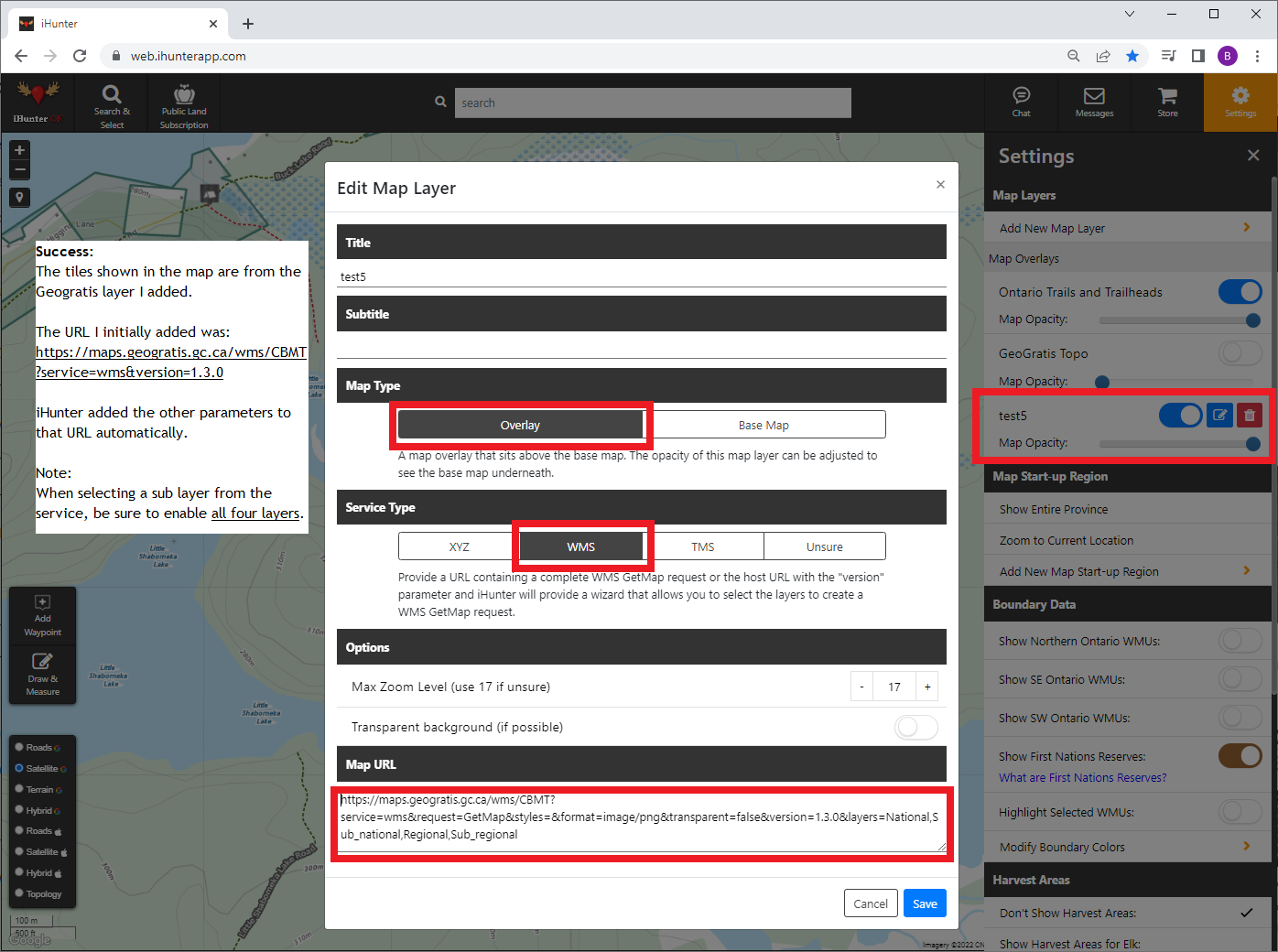Toggle the test5 overlay switch
1278x952 pixels.
(1180, 416)
